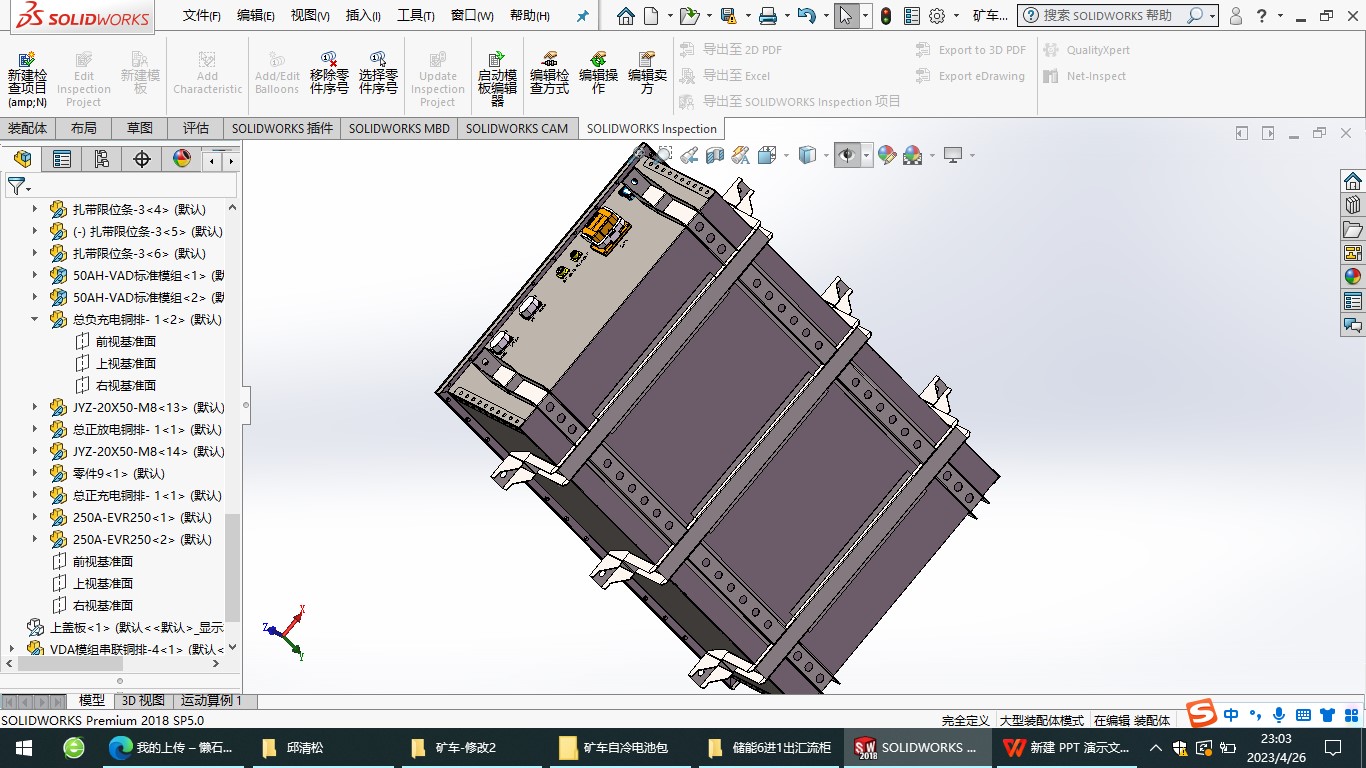Open the View Palette task pane tab
This screenshot has width=1366, height=768.
[1353, 253]
